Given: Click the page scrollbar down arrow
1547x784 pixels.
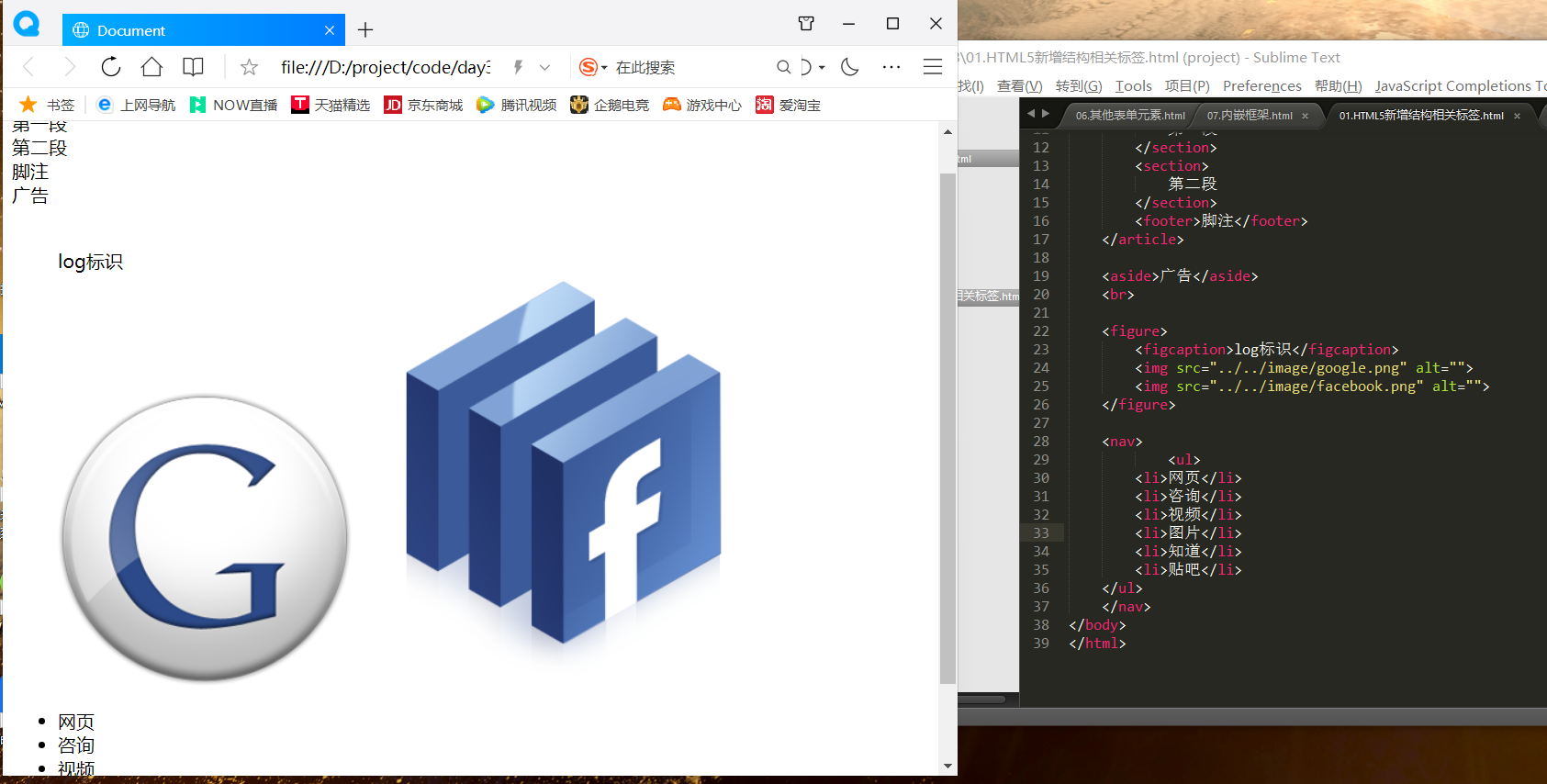Looking at the screenshot, I should pos(947,766).
